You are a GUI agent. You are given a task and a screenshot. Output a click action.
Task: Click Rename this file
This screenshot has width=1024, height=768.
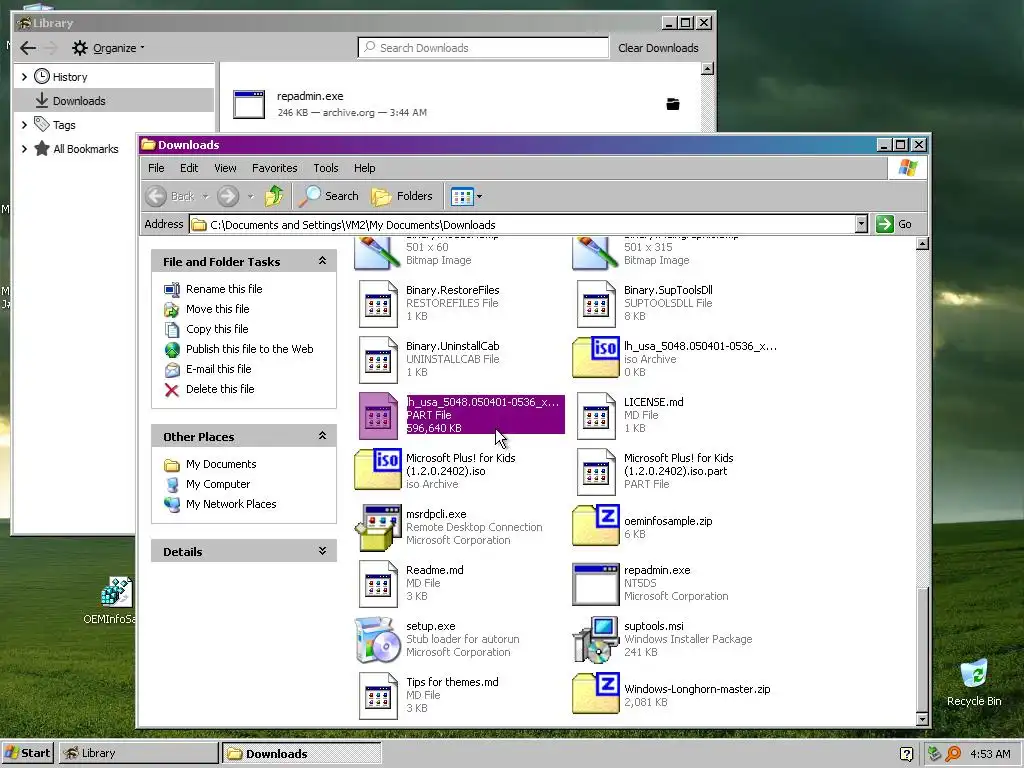pos(224,289)
